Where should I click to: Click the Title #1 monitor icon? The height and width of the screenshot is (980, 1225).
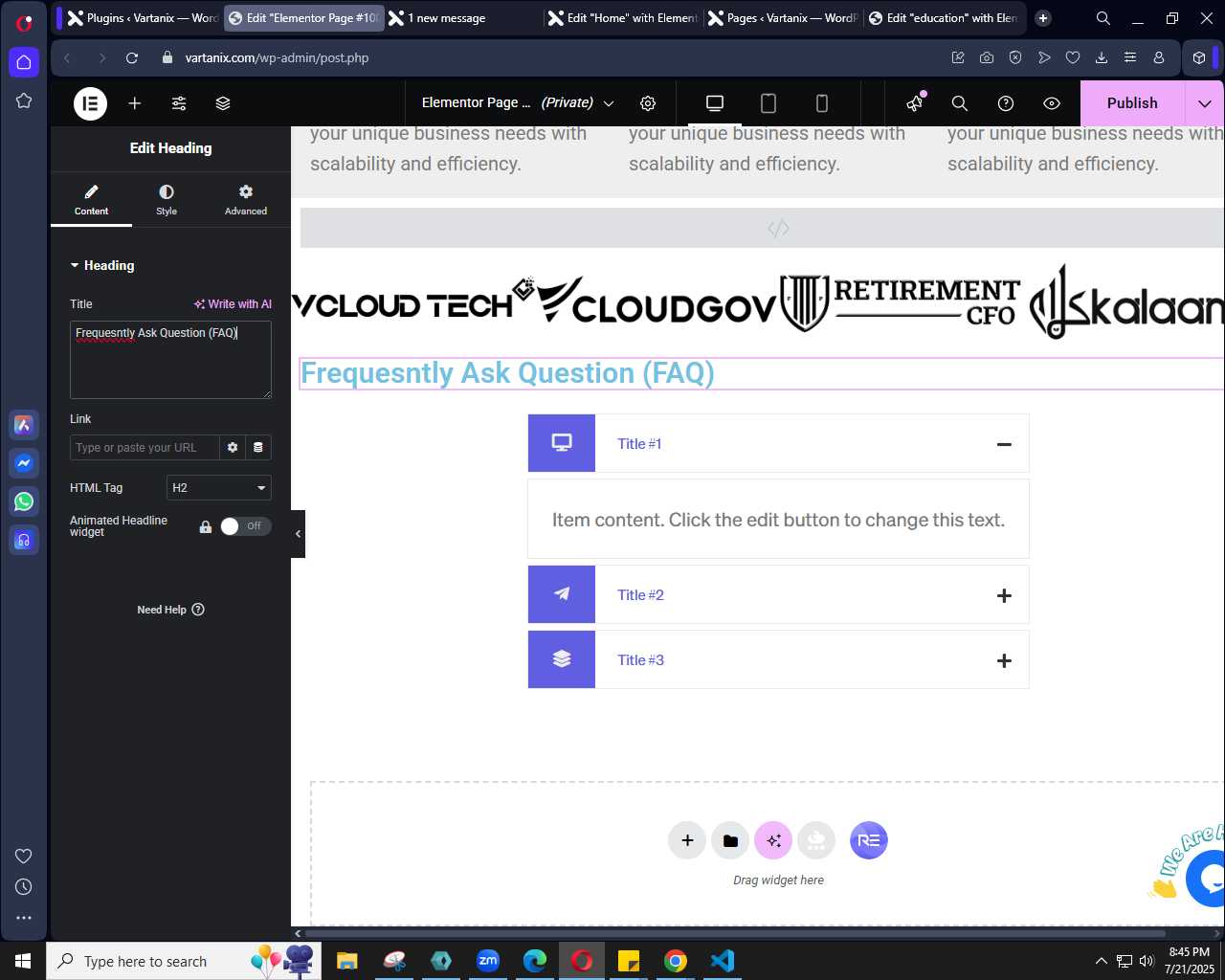pos(562,443)
